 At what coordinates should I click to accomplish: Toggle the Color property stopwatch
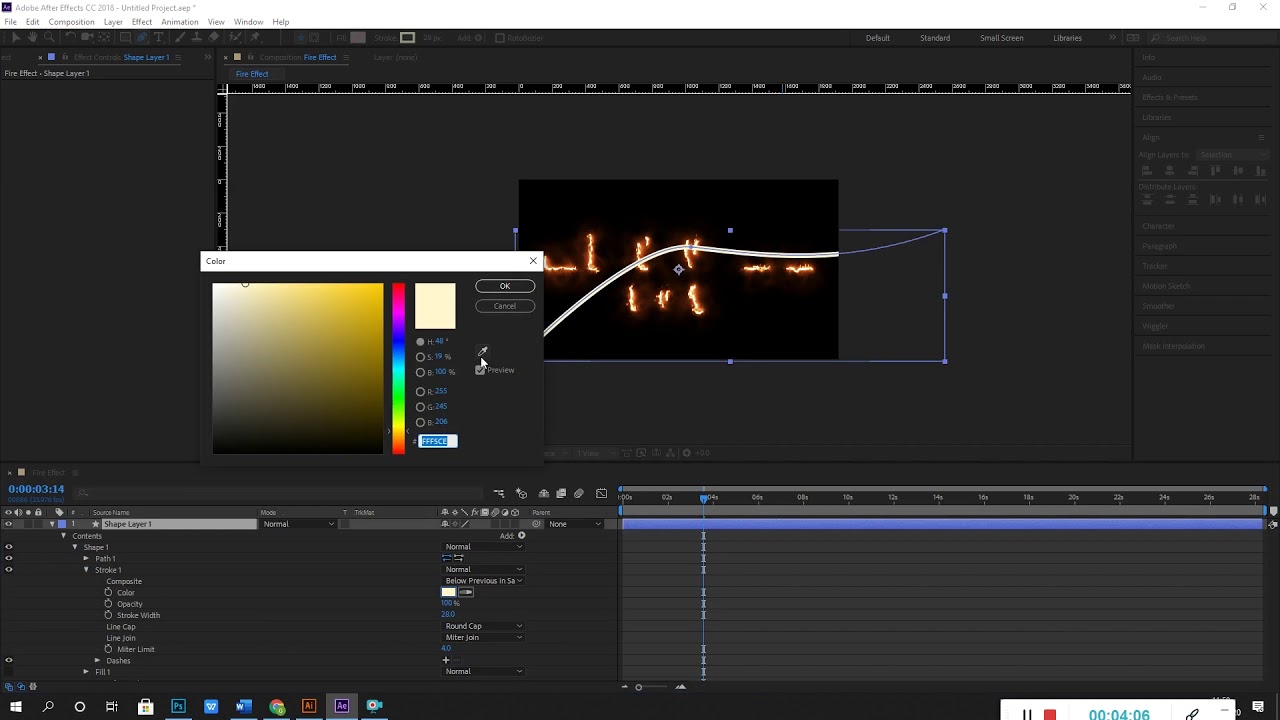[x=108, y=592]
